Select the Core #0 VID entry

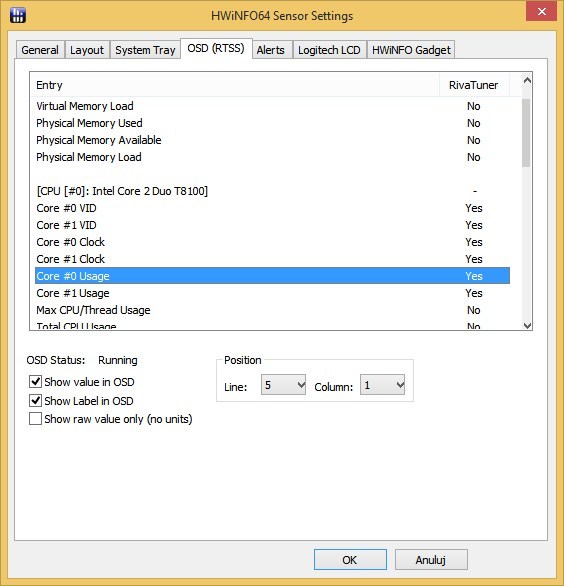pyautogui.click(x=272, y=208)
